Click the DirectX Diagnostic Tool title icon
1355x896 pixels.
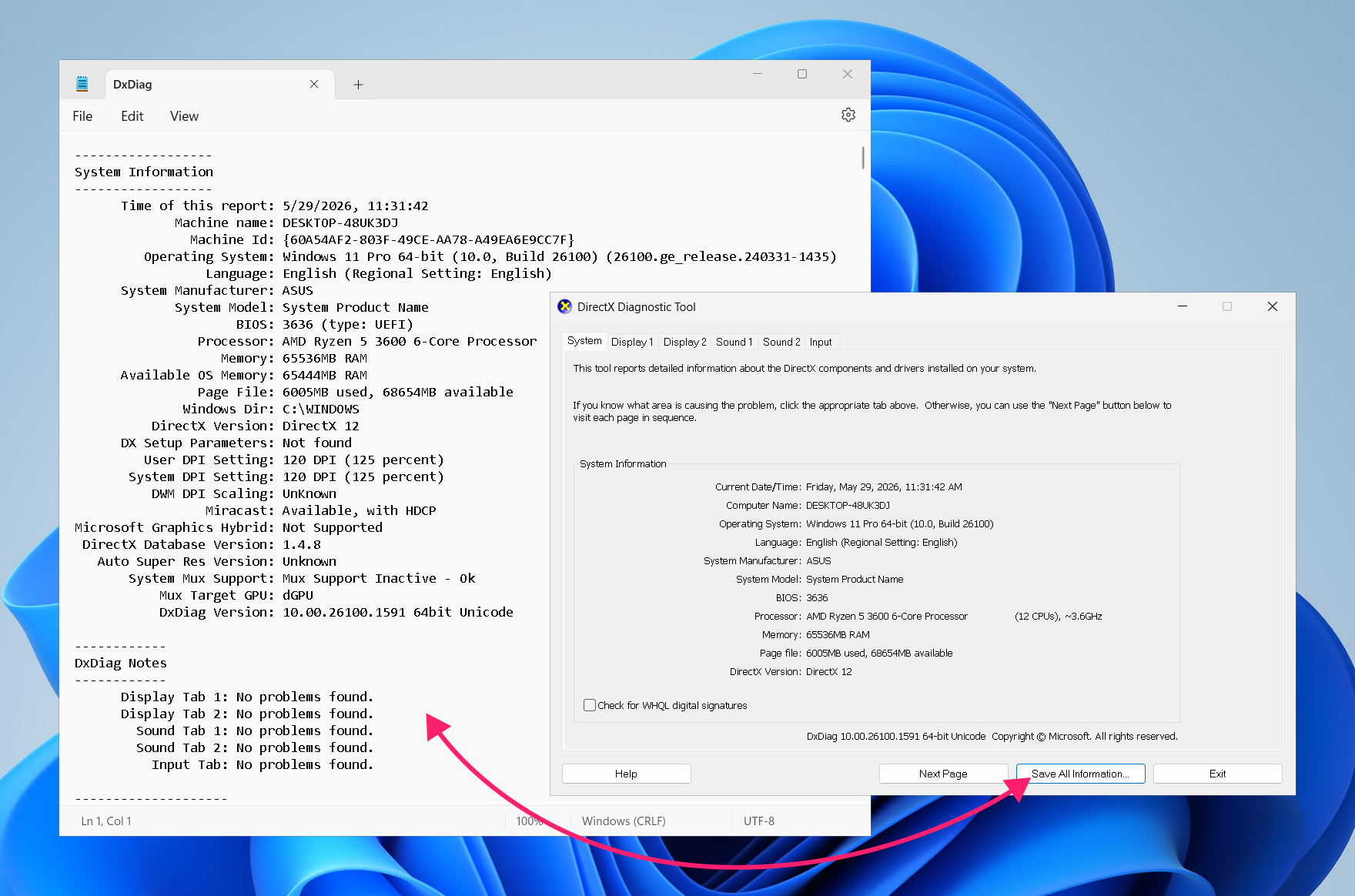[565, 306]
